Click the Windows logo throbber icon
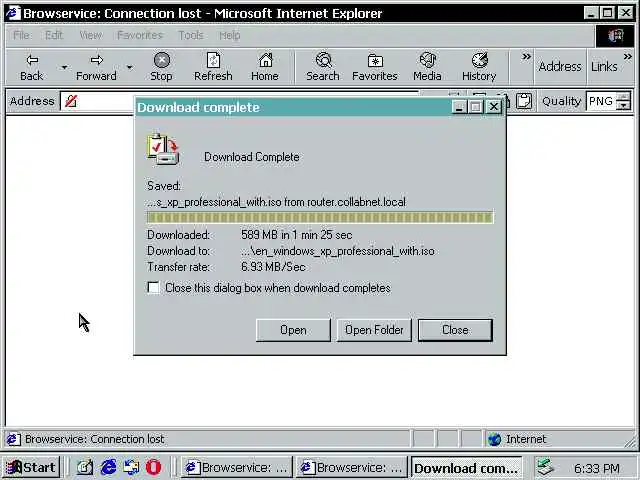This screenshot has width=640, height=480. tap(616, 36)
